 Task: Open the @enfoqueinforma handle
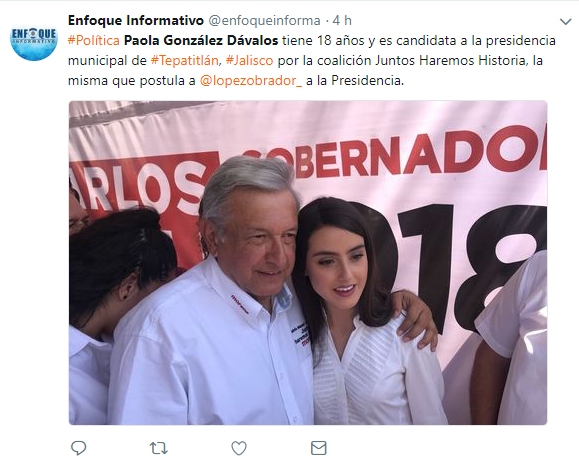click(x=264, y=20)
